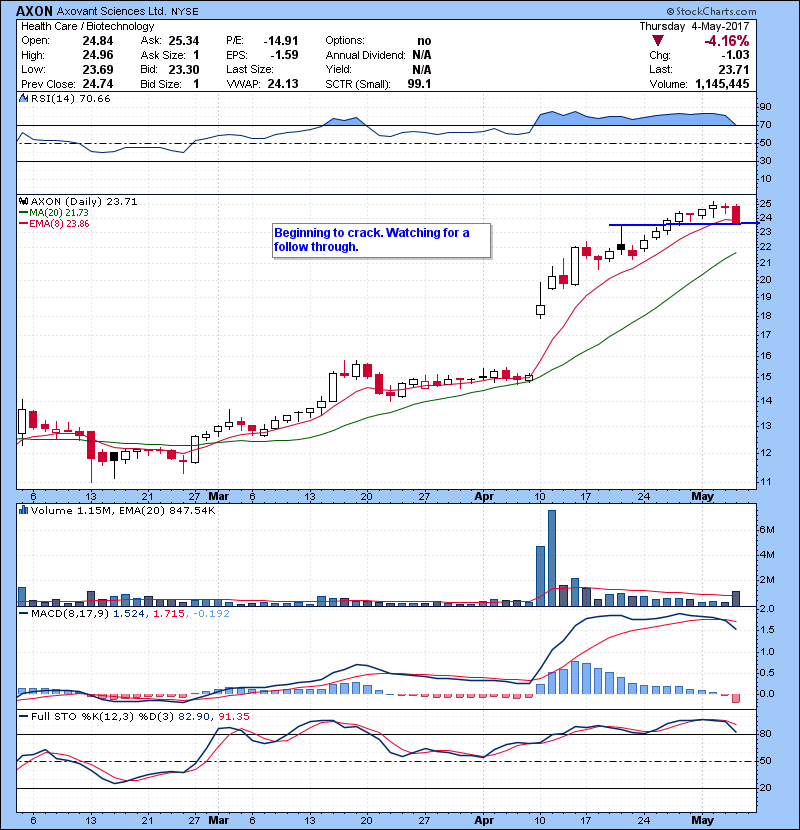This screenshot has width=800, height=830.
Task: Click the Low value 23.69
Action: click(x=98, y=69)
